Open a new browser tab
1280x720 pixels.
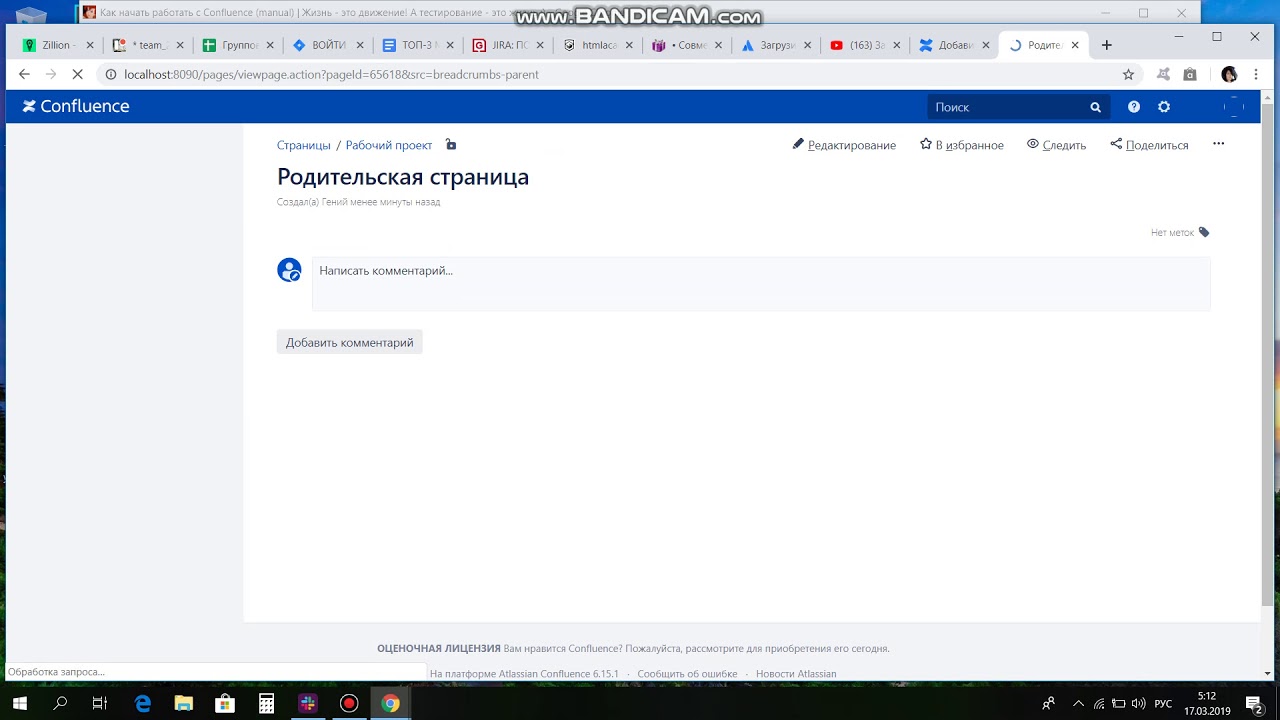pyautogui.click(x=1106, y=45)
